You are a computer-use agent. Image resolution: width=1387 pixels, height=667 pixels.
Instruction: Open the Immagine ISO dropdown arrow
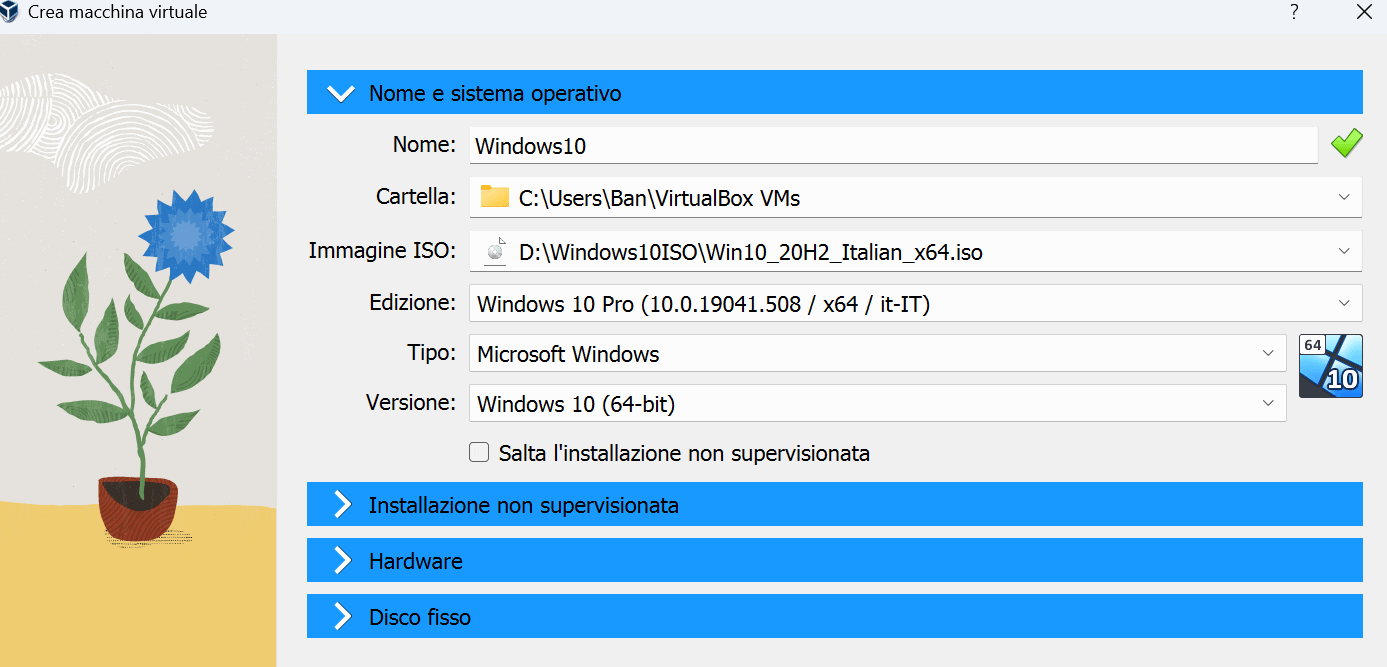tap(1344, 251)
